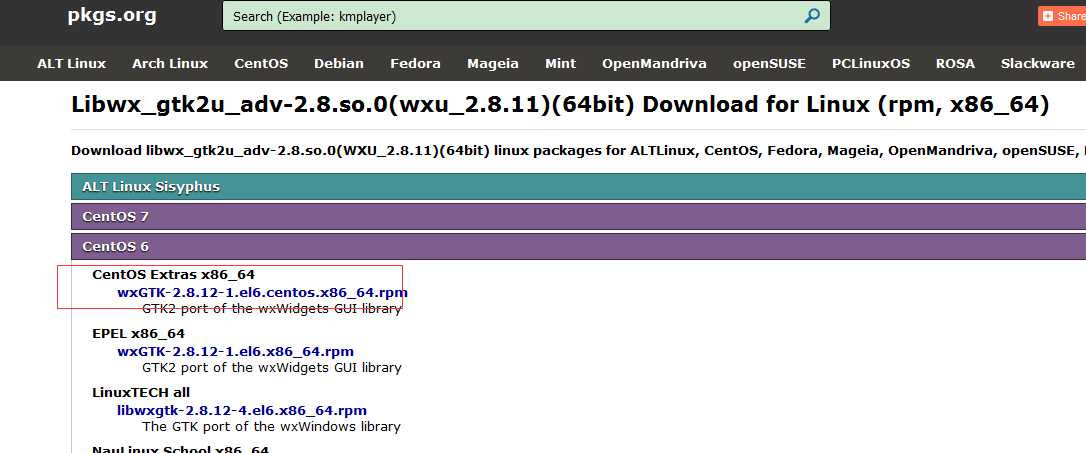
Task: Open the Mint menu item
Action: [x=560, y=64]
